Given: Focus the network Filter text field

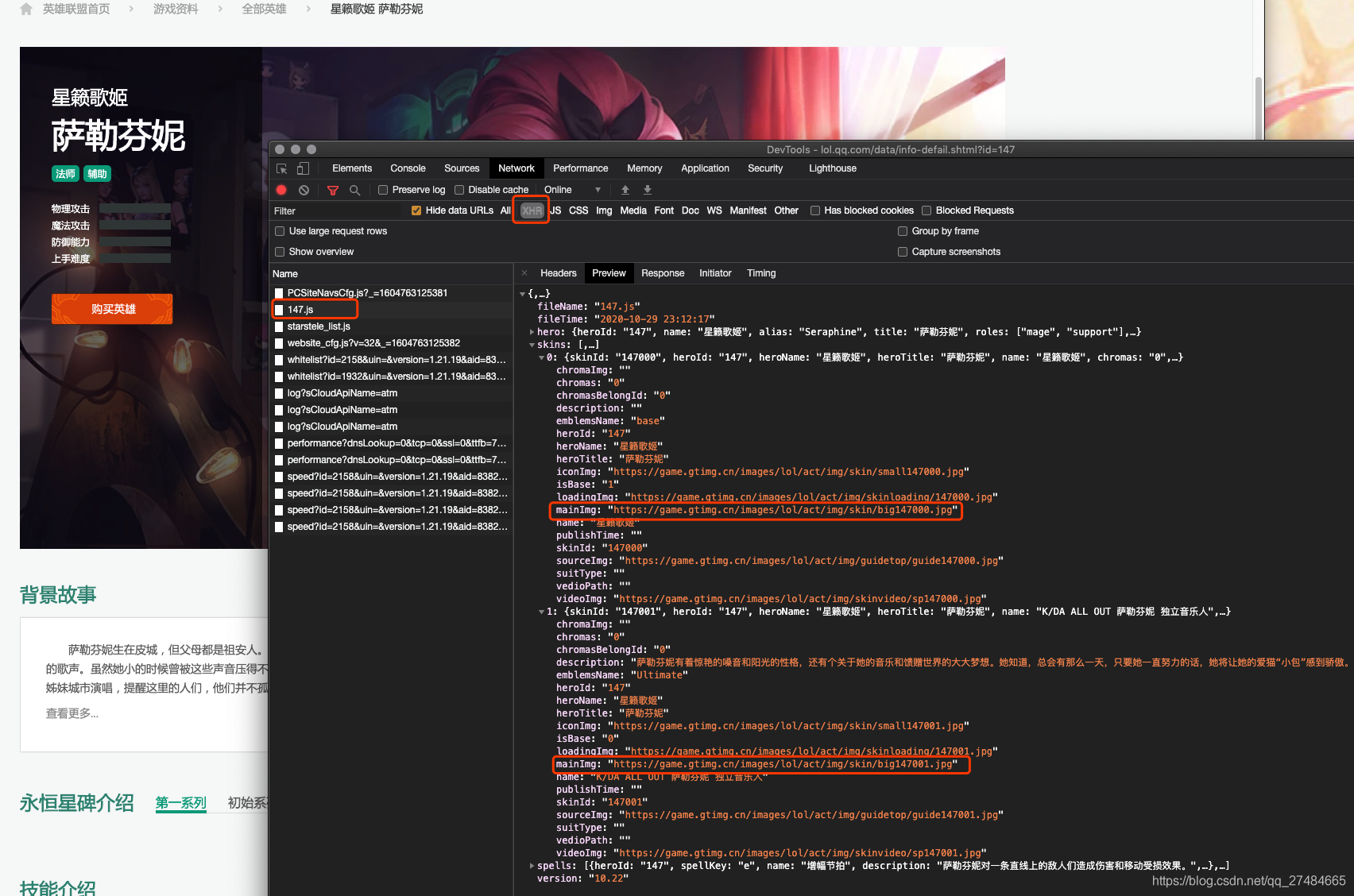Looking at the screenshot, I should pyautogui.click(x=338, y=210).
